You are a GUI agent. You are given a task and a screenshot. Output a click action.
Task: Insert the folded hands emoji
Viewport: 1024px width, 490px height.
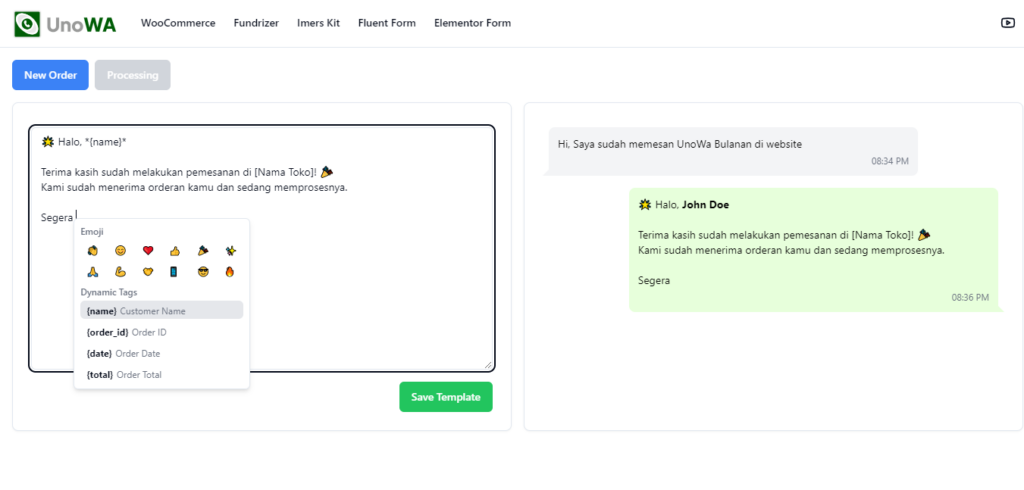(92, 272)
